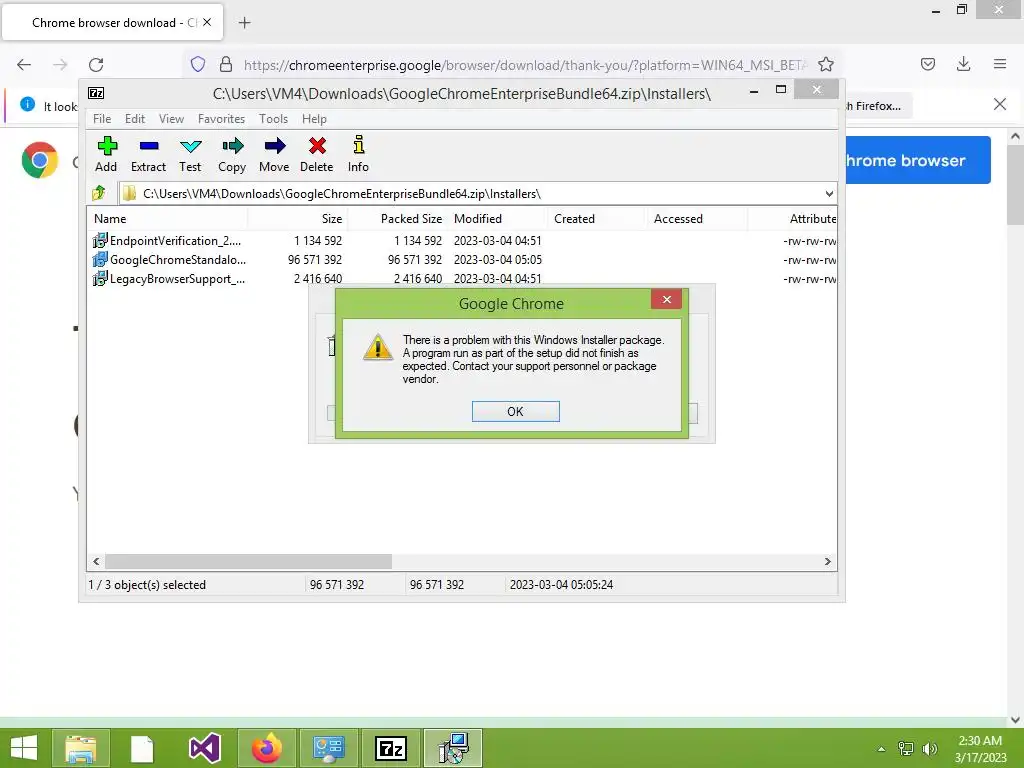Viewport: 1024px width, 768px height.
Task: Expand the 7-Zip address path dropdown
Action: click(x=829, y=193)
